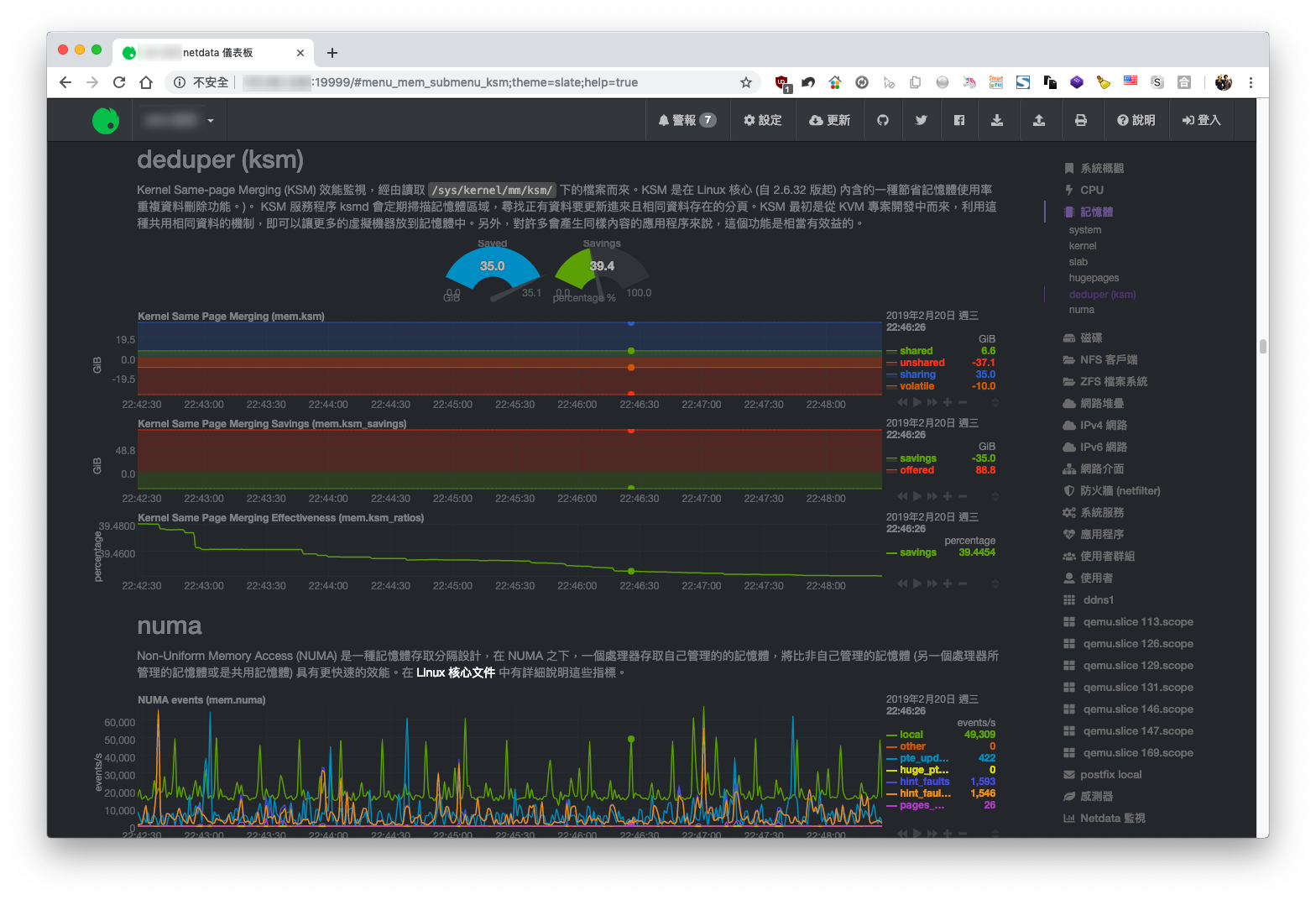Click the US flag extension icon
Screen dimensions: 1316x900
[x=1131, y=81]
